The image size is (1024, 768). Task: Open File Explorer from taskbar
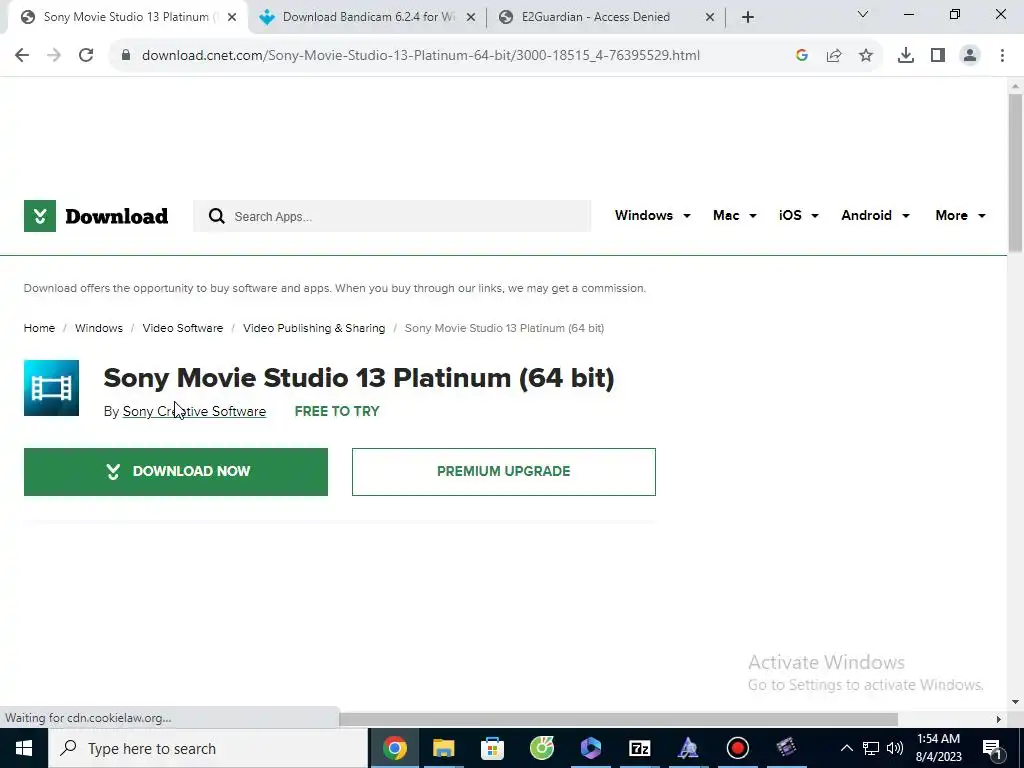[x=443, y=748]
